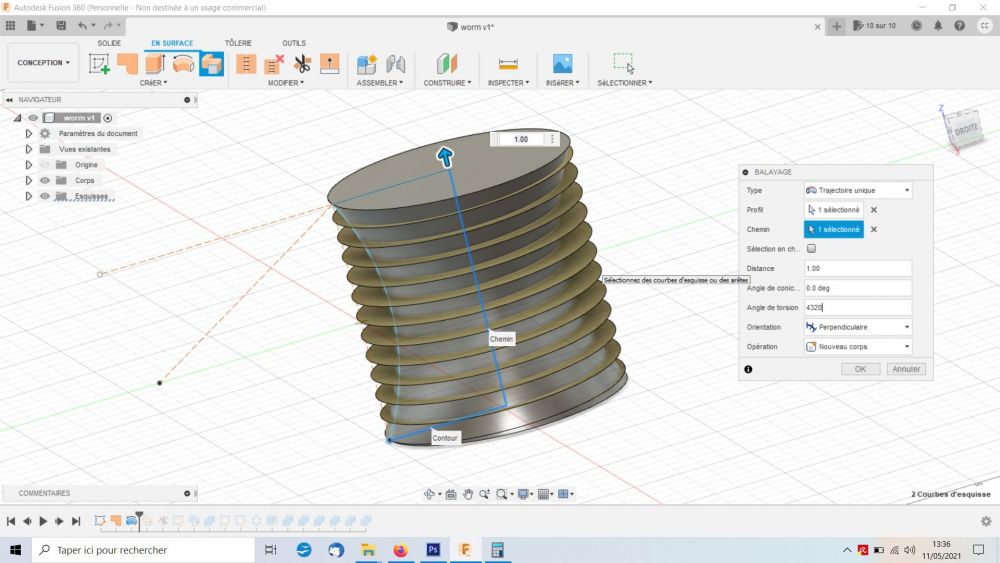Open the Type dropdown showing Trajectoire unique
This screenshot has height=563, width=1000.
857,190
